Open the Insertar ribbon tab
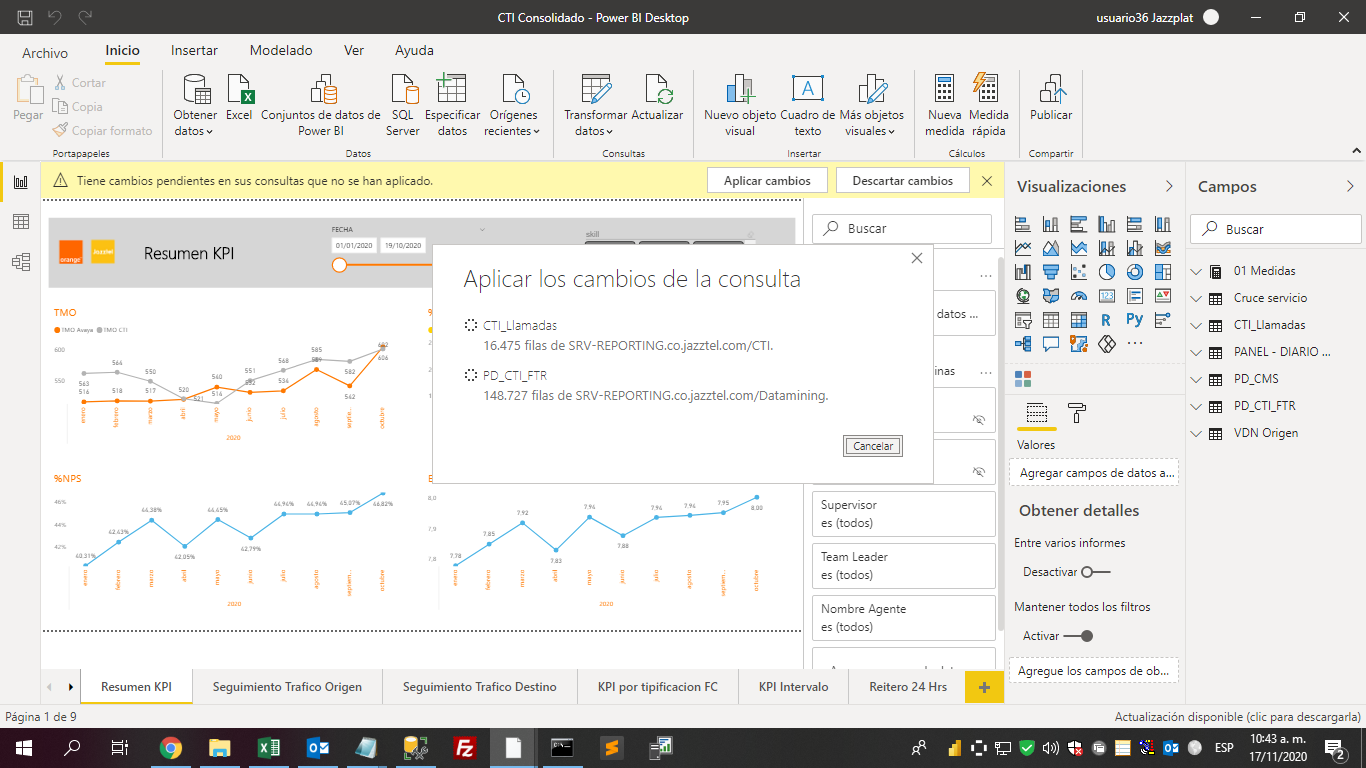 194,51
